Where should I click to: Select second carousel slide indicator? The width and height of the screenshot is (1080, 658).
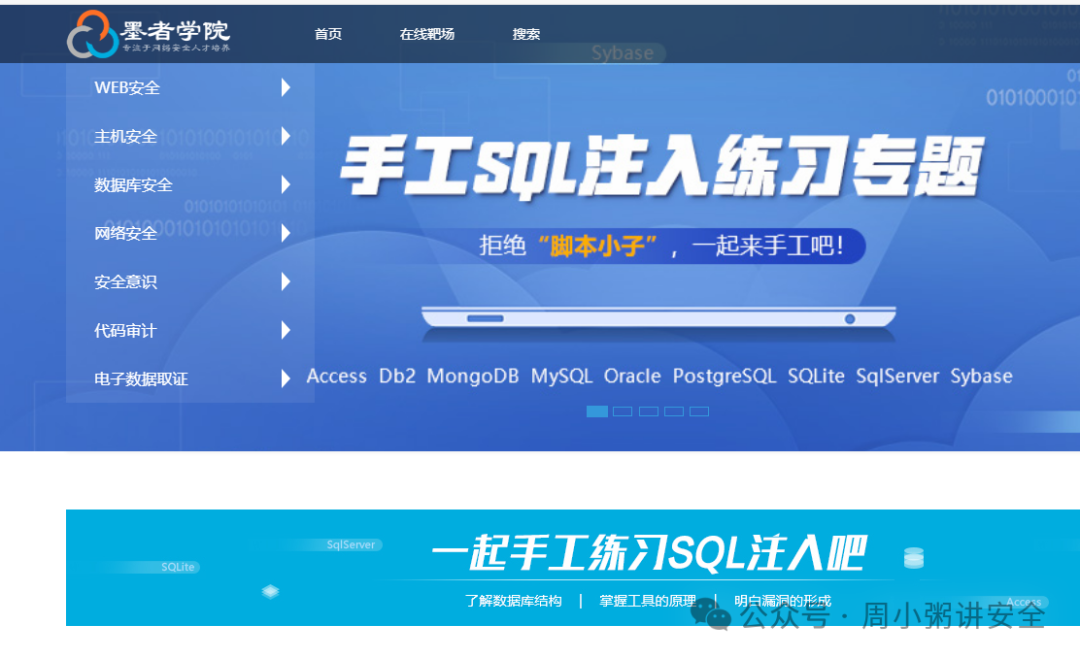623,411
